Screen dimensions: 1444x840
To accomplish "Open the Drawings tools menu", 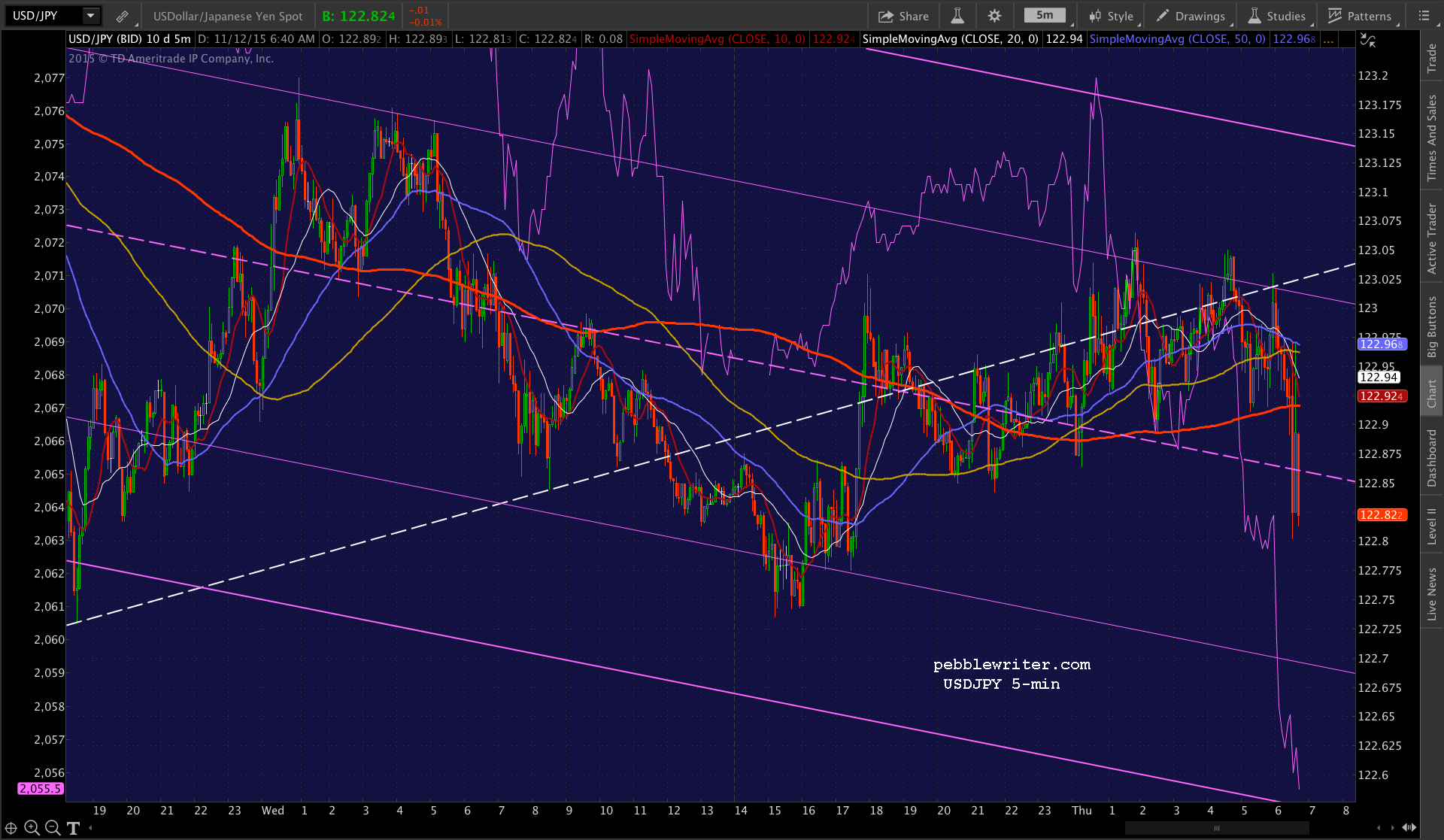I will click(x=1191, y=16).
